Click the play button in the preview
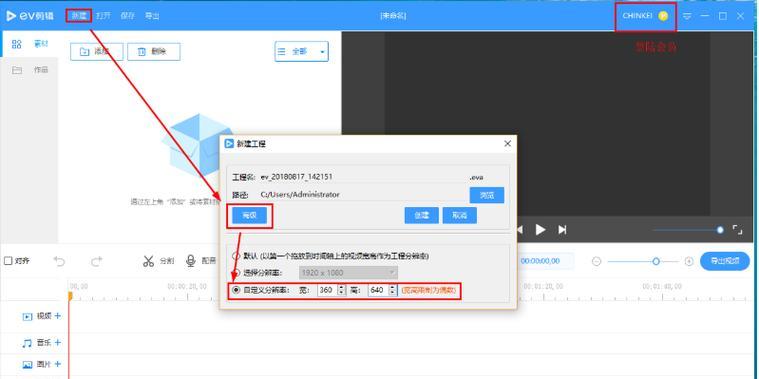Viewport: 759px width, 379px height. pos(540,229)
